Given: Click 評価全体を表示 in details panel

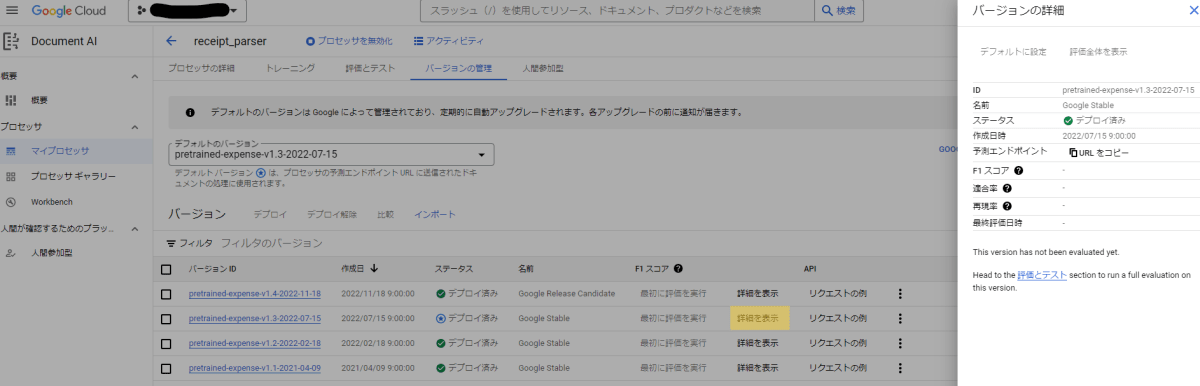Looking at the screenshot, I should click(1098, 51).
